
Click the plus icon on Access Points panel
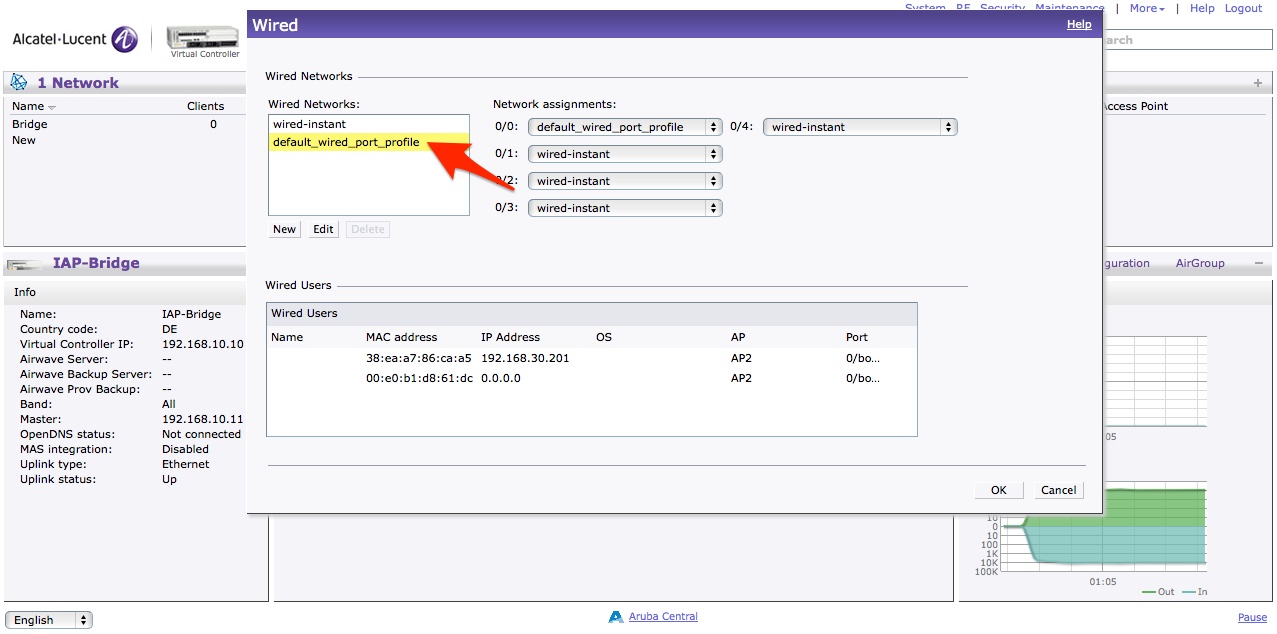click(x=1257, y=83)
